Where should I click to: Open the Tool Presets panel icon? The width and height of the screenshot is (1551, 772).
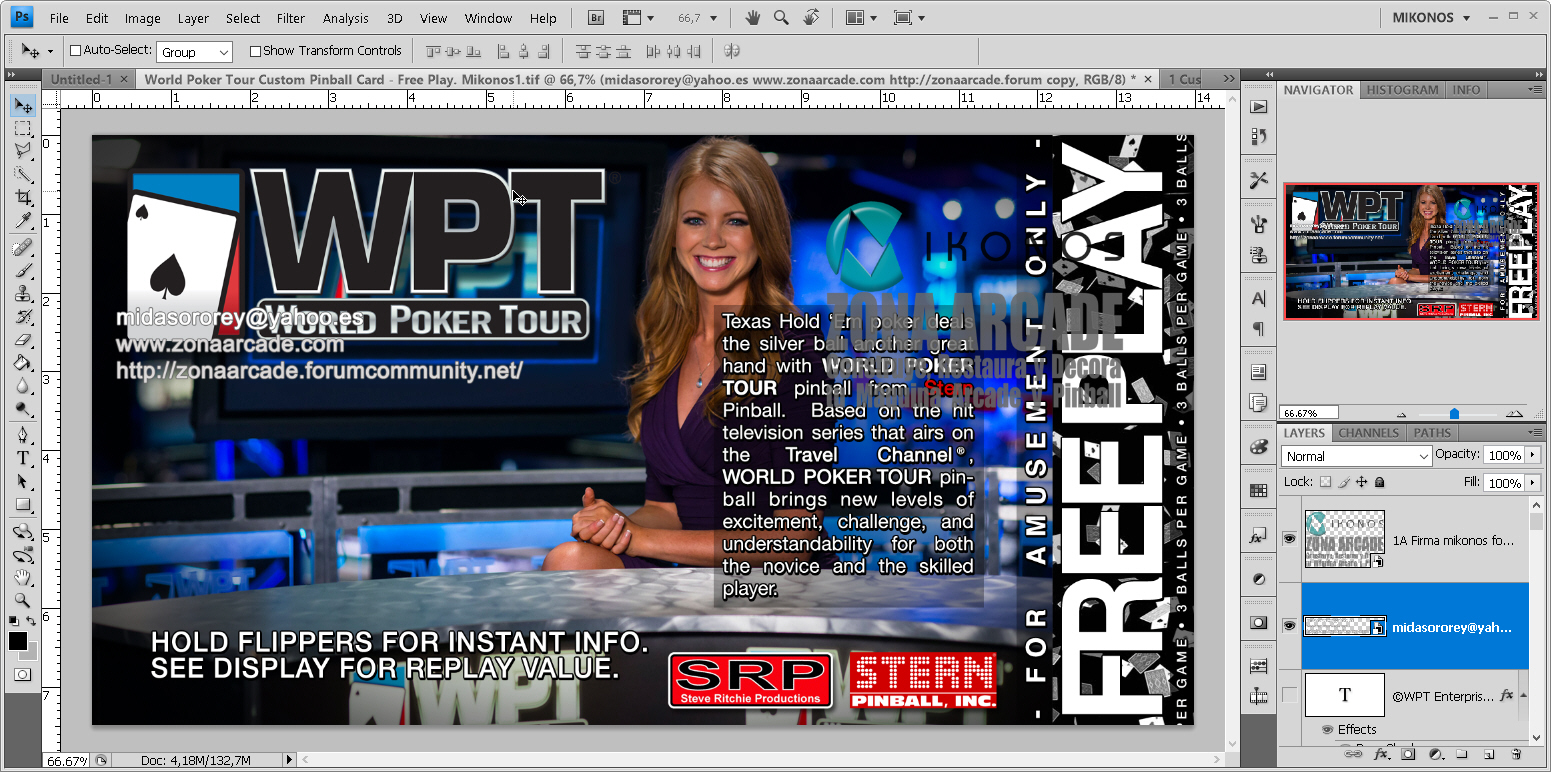point(1259,180)
